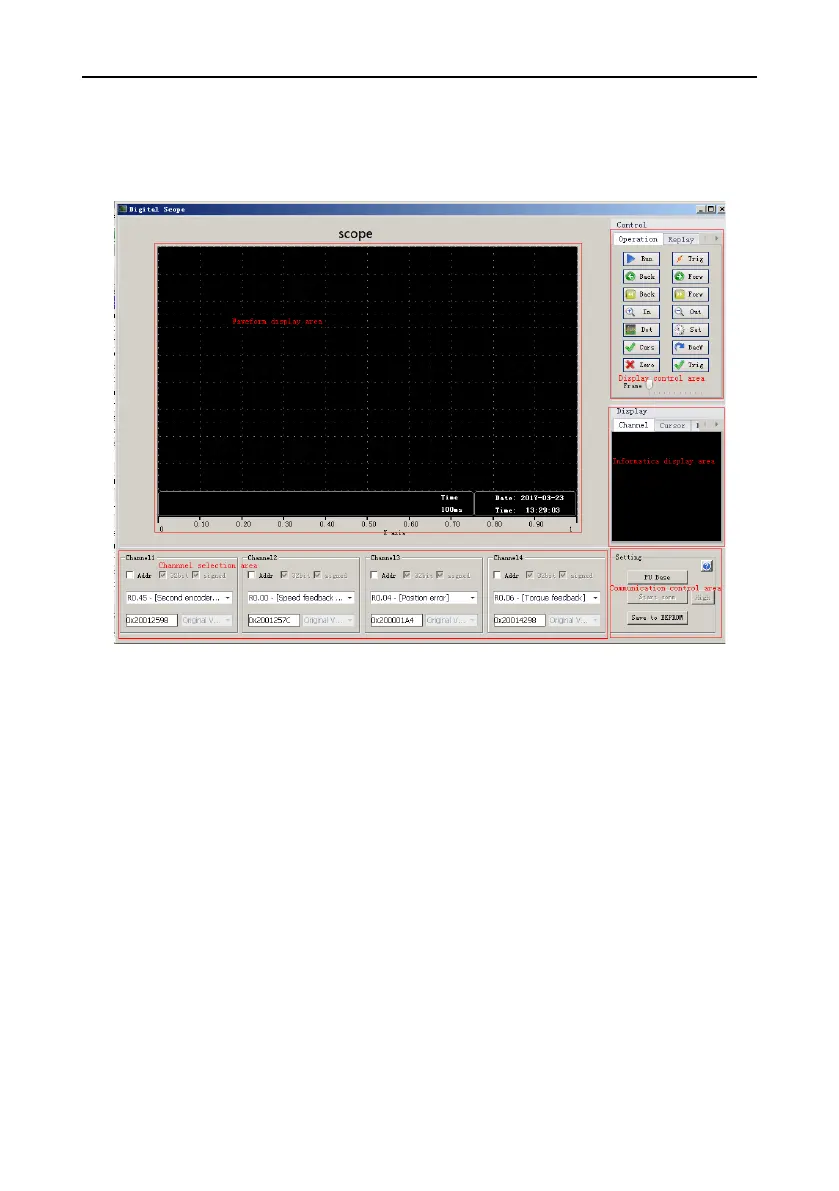Start acquisition with the Run button
839x1191 pixels.
pos(641,259)
